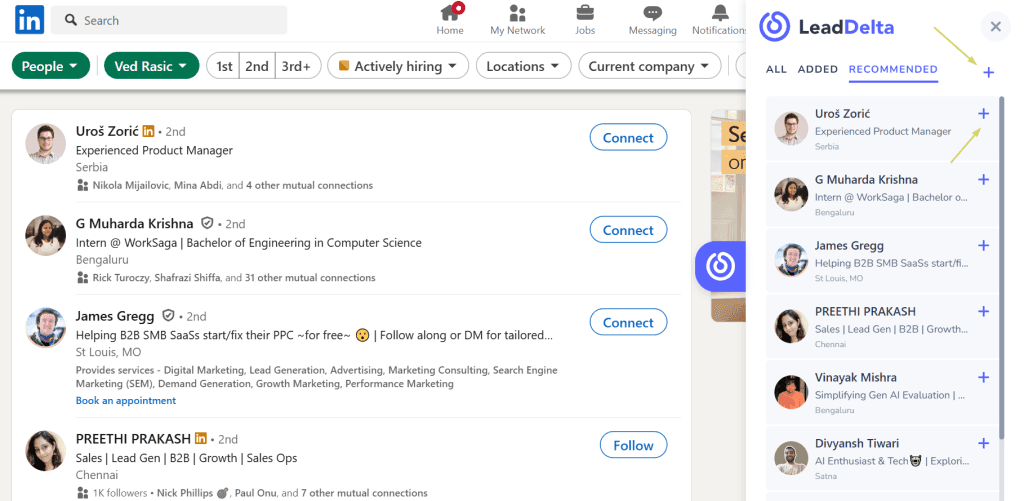Click LinkedIn badge next to PREETHI PRAKASH
Image resolution: width=1024 pixels, height=501 pixels.
pos(200,438)
